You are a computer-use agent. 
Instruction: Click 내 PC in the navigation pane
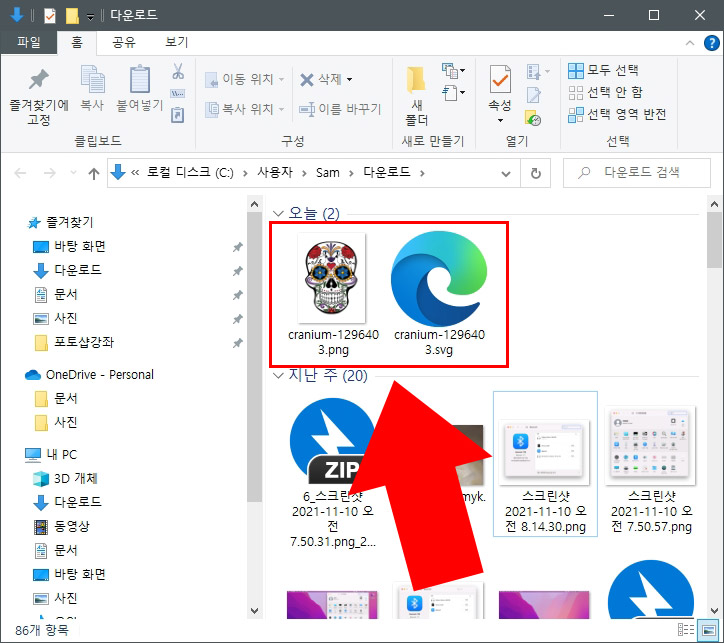(x=52, y=455)
